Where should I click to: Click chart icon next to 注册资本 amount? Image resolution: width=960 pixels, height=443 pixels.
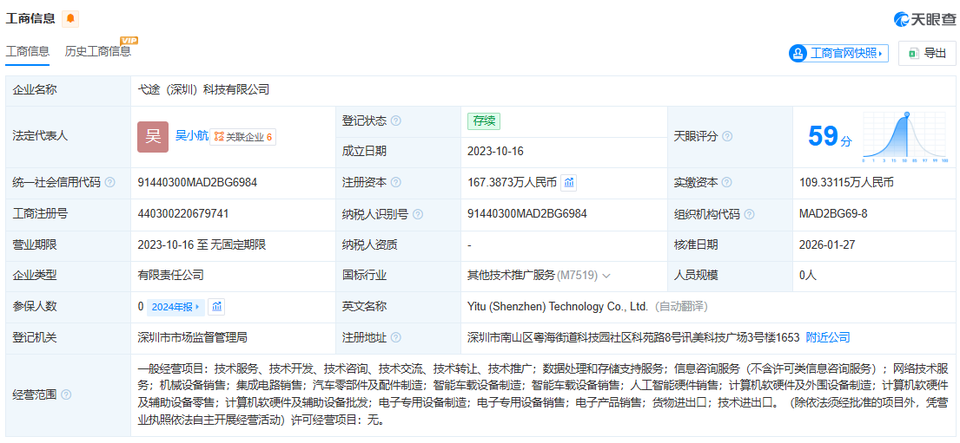click(569, 182)
